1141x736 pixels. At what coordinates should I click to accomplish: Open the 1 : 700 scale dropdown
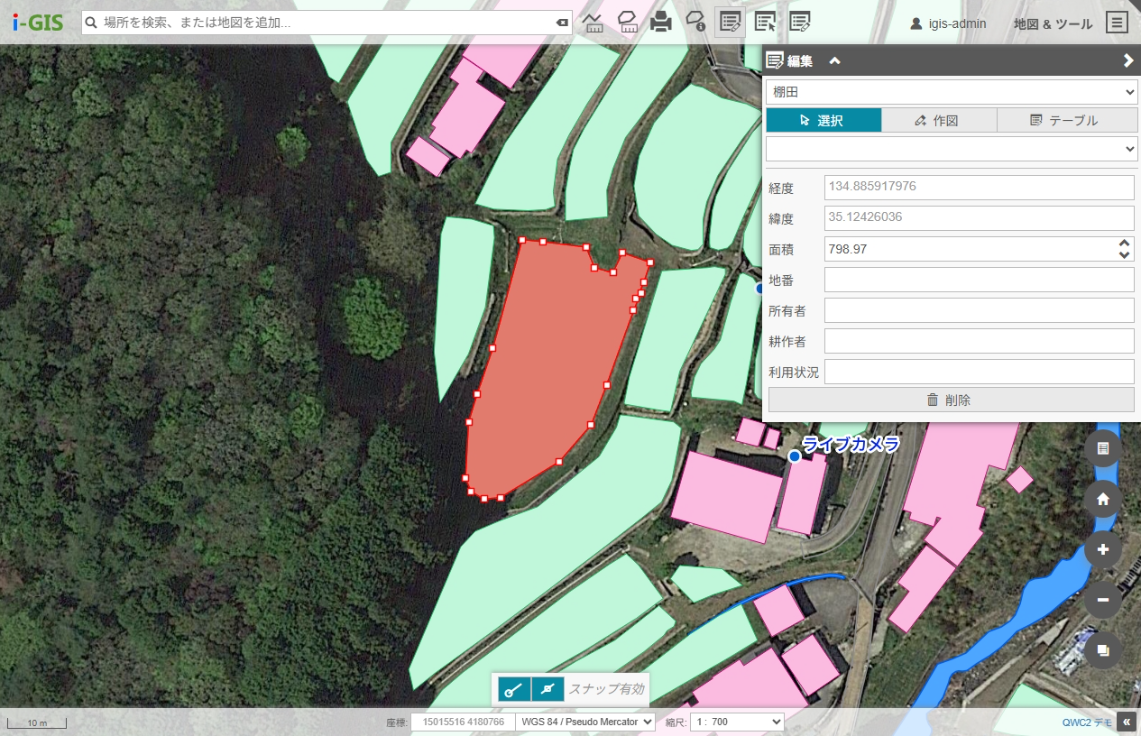click(x=736, y=722)
